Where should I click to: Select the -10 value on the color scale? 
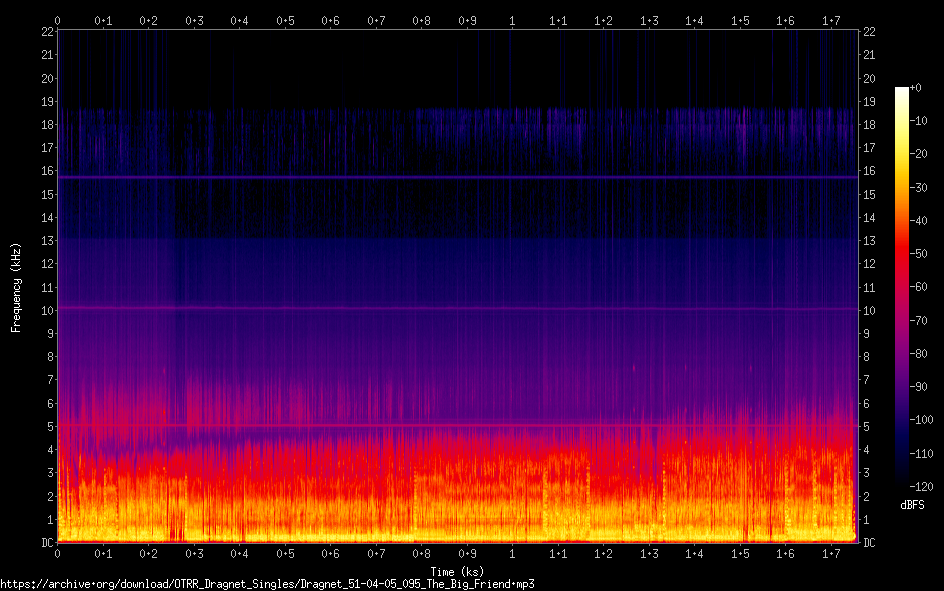tap(926, 123)
